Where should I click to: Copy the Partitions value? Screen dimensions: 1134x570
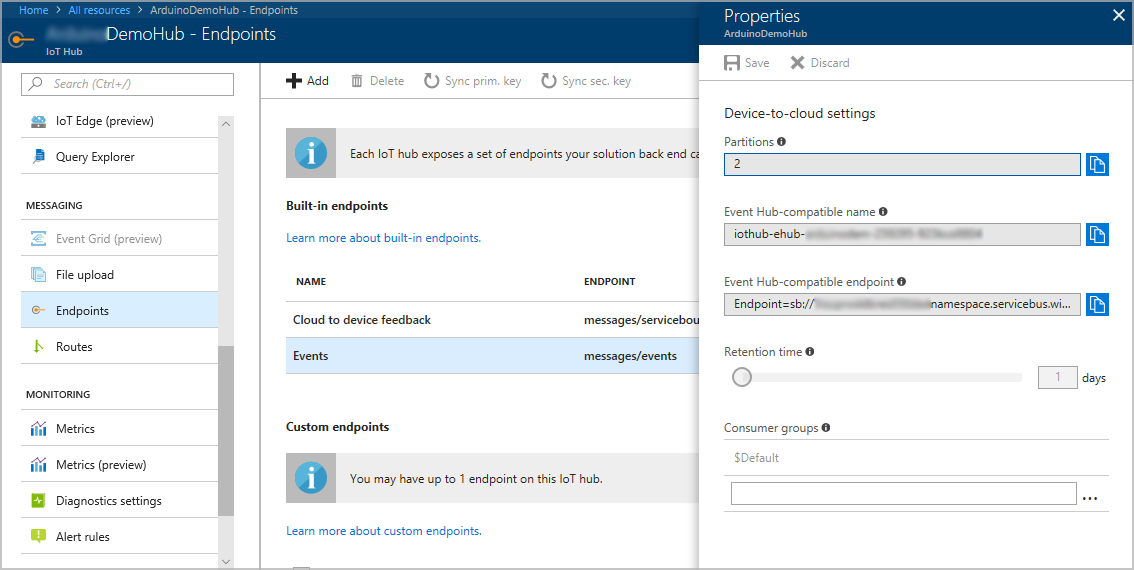click(1097, 165)
